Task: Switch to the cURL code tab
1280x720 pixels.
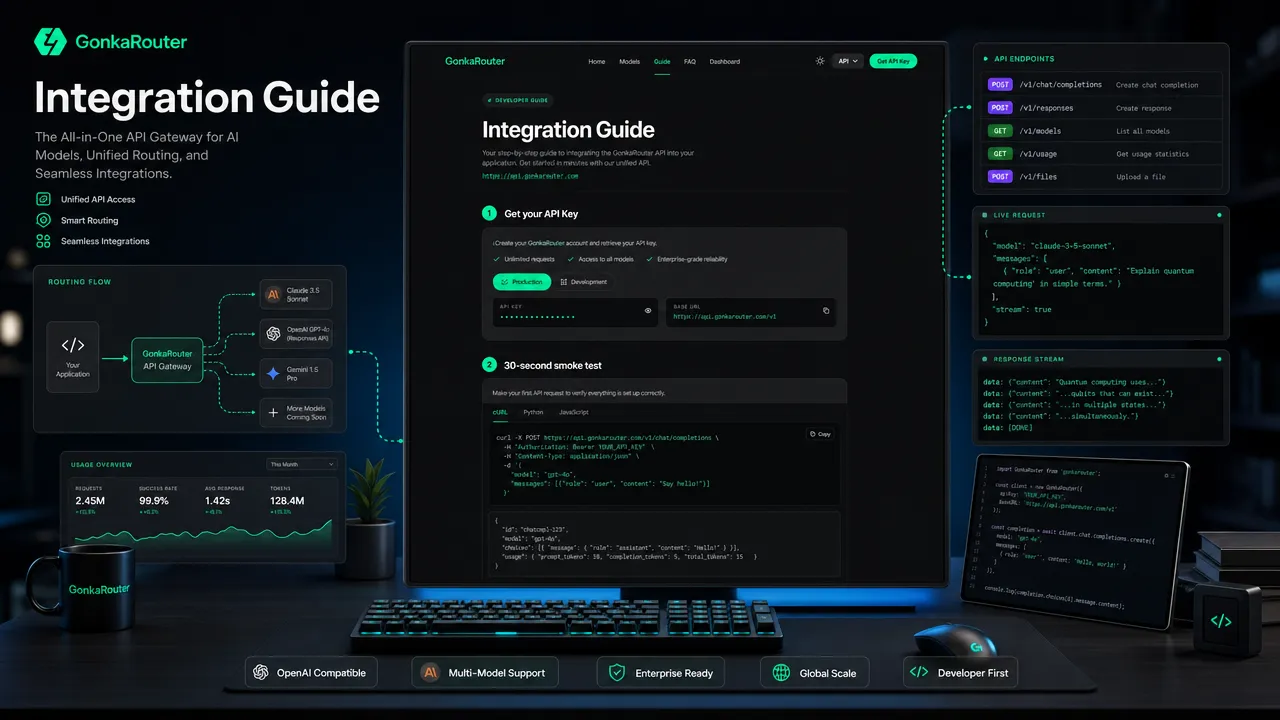Action: click(x=501, y=412)
